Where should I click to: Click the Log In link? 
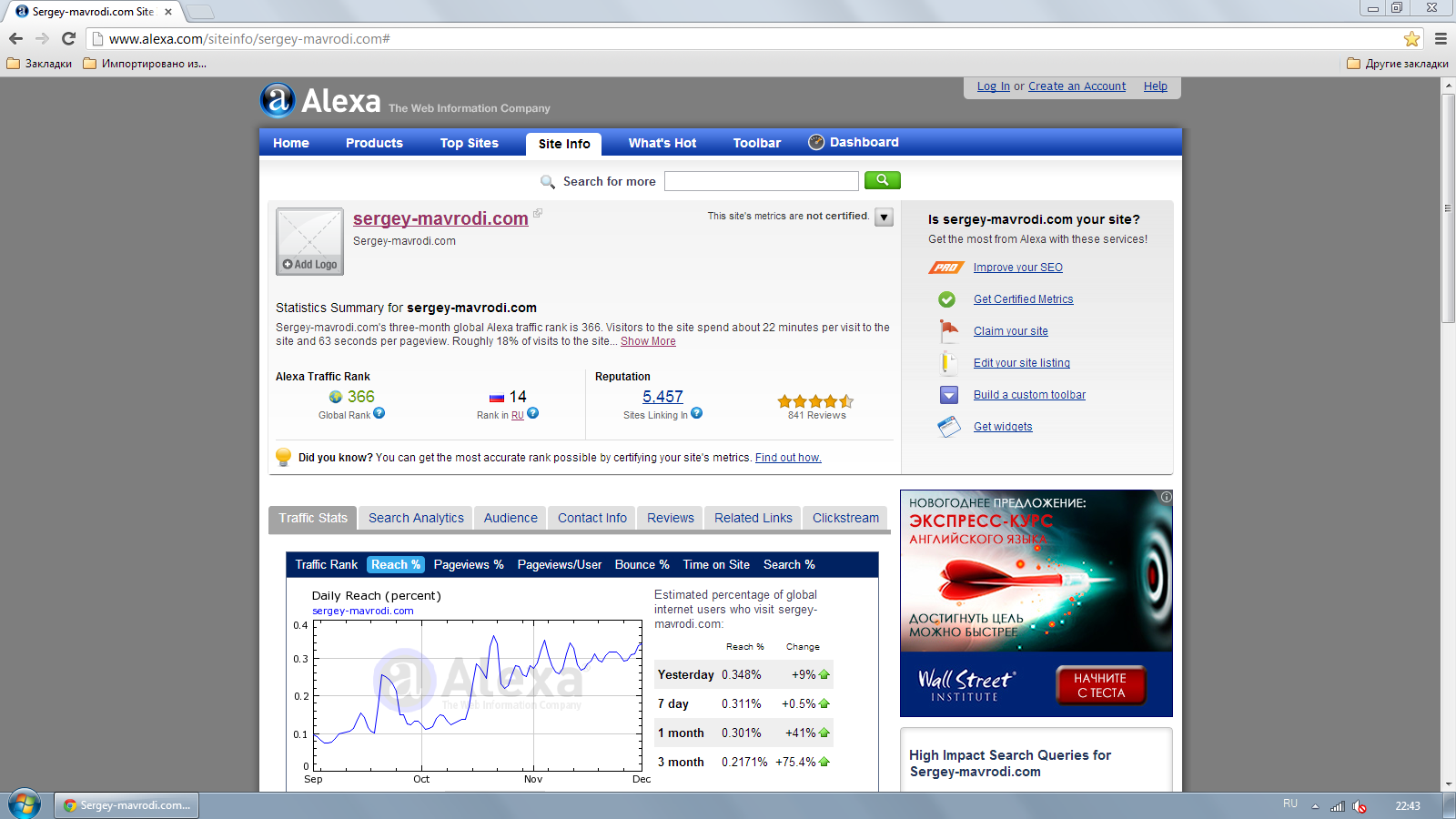pyautogui.click(x=994, y=86)
